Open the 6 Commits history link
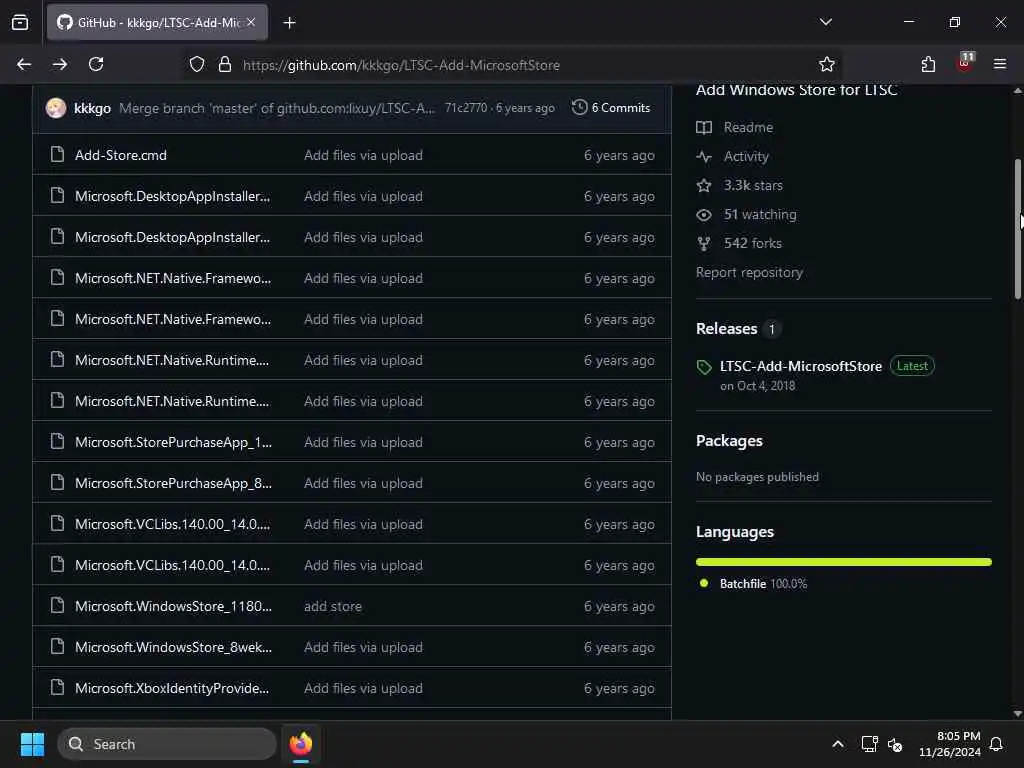 (611, 108)
